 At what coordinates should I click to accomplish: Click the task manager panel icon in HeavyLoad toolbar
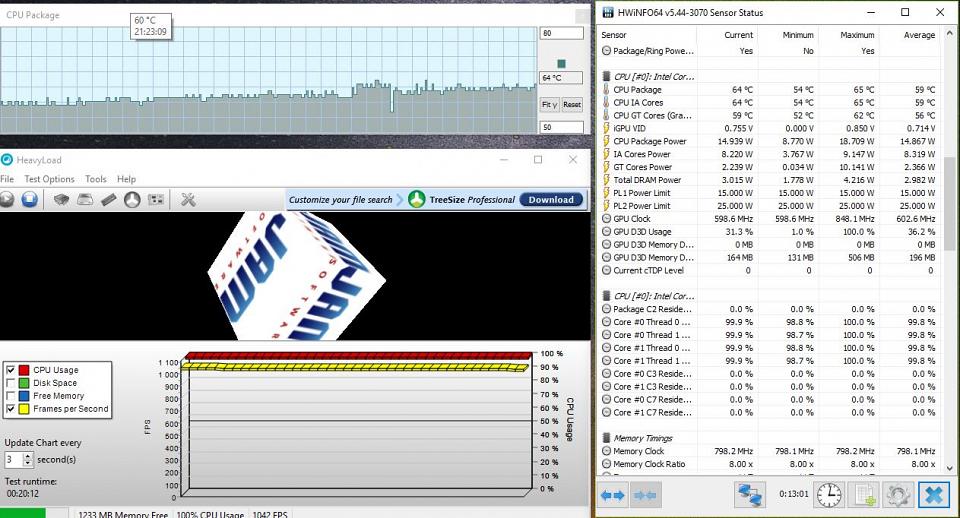(156, 200)
